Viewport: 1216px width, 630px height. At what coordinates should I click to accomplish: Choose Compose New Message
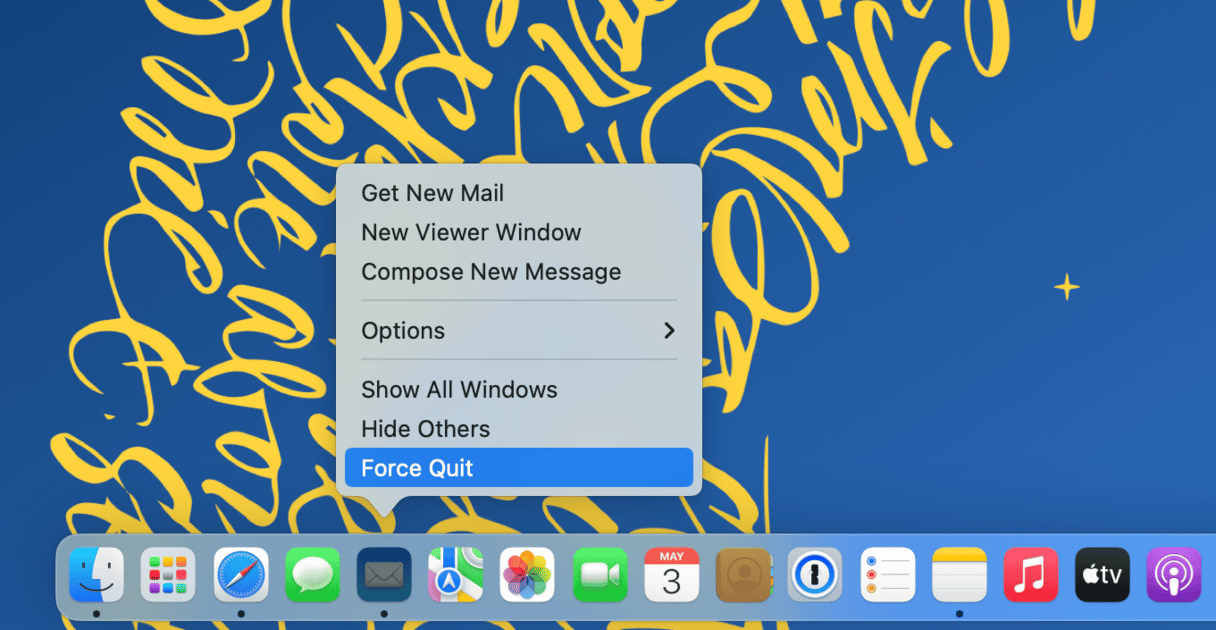[492, 271]
